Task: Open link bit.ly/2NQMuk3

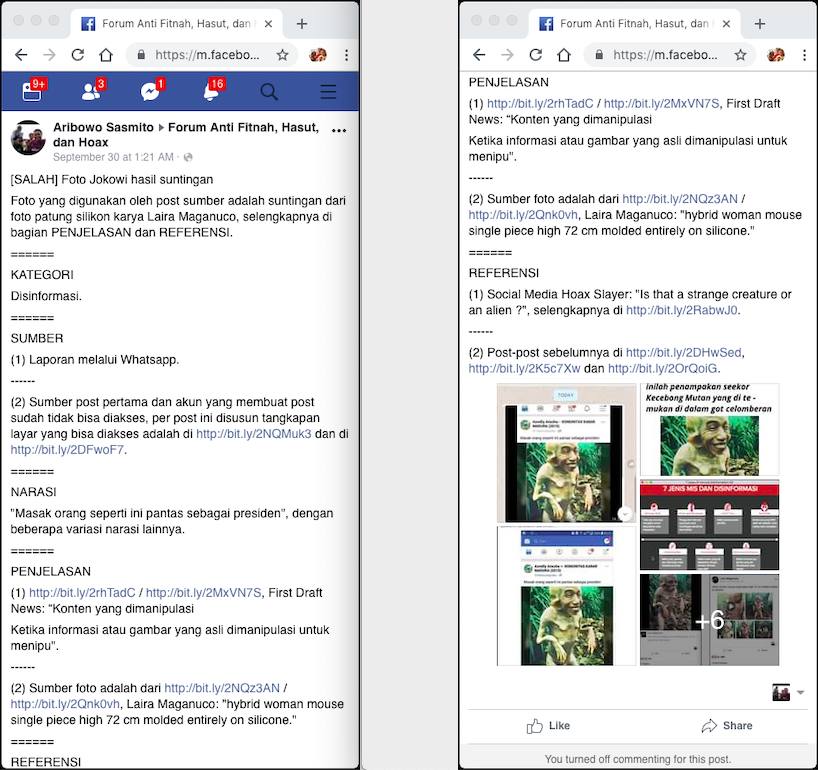Action: click(x=254, y=434)
